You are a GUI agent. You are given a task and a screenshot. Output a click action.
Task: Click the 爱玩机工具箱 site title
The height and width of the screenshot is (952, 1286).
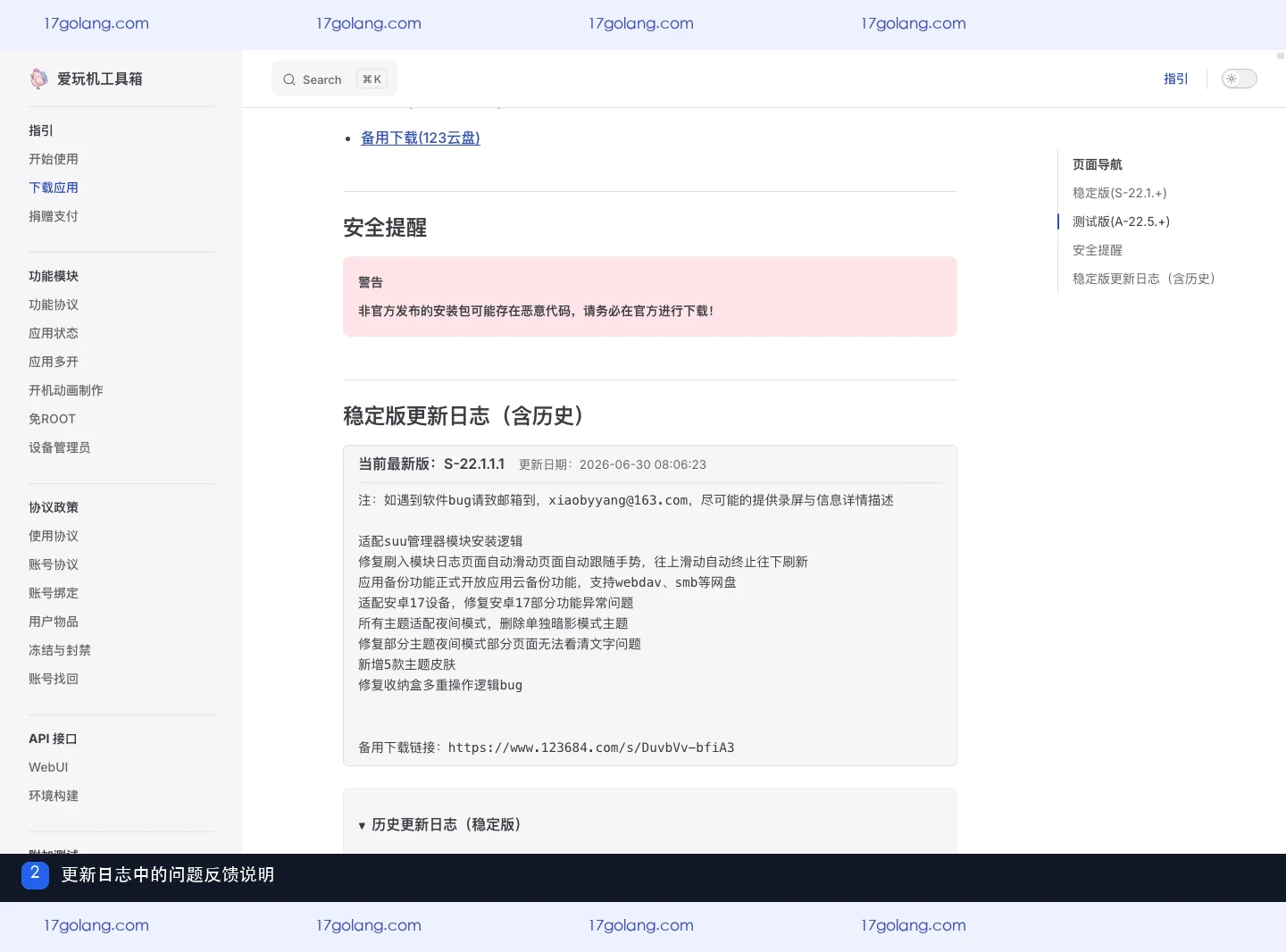(100, 79)
